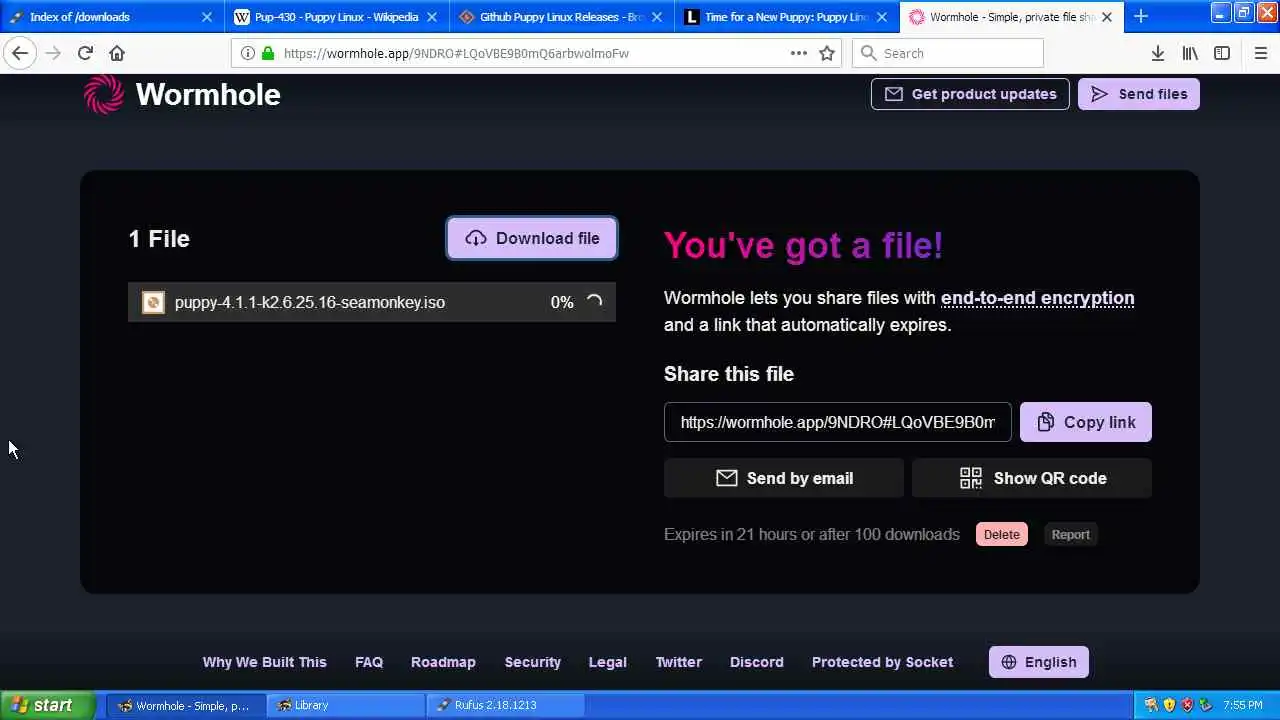Open Why We Built This link
Screen dimensions: 1280x720
point(264,662)
